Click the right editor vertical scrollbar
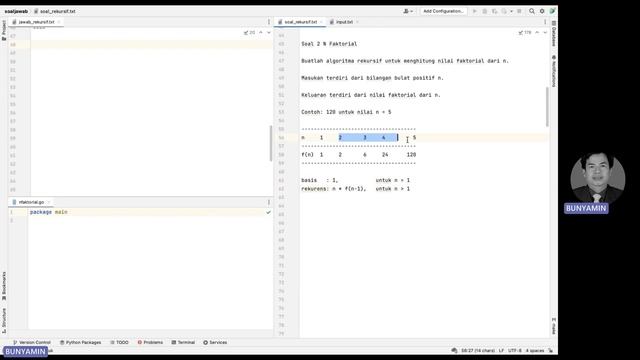Image resolution: width=640 pixels, height=360 pixels. 547,107
